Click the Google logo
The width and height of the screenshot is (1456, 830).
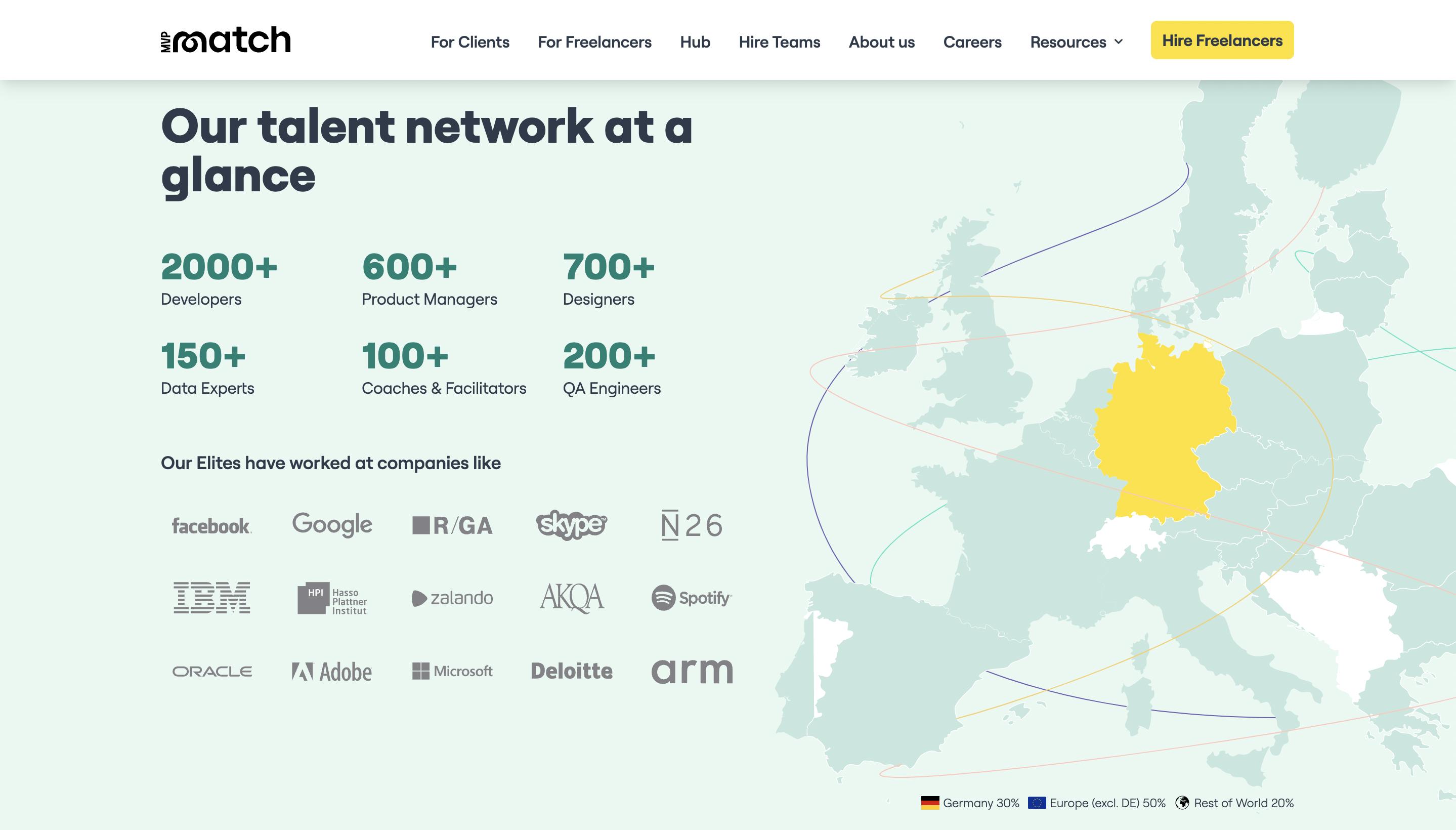click(332, 525)
